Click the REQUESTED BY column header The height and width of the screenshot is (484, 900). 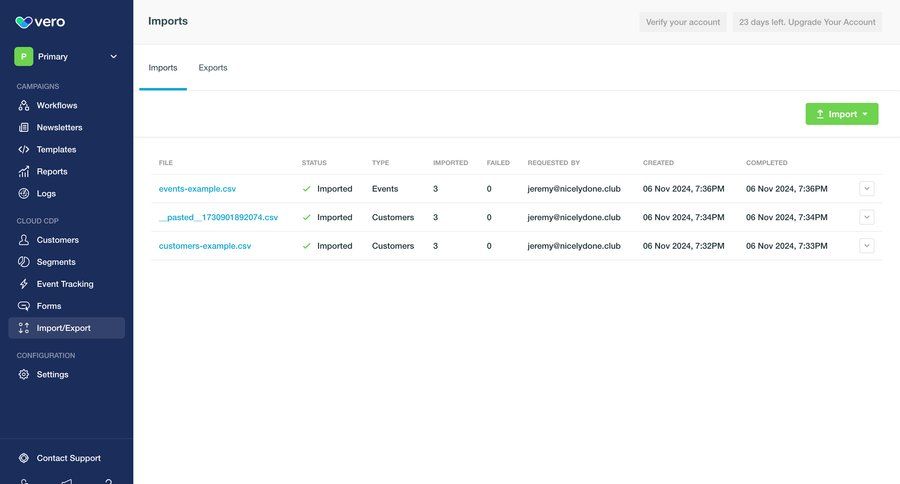554,163
